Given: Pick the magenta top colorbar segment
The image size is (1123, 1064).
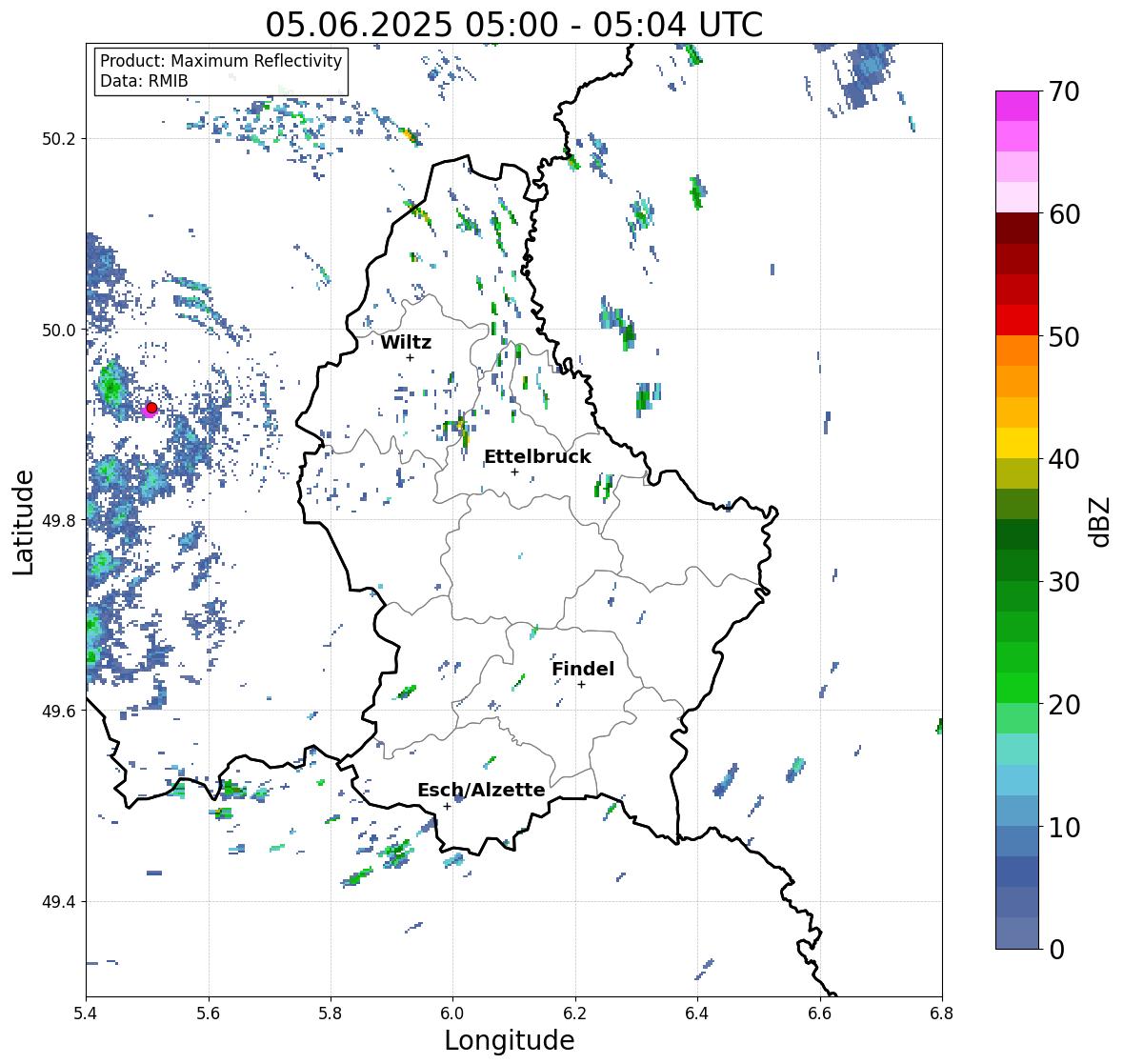Looking at the screenshot, I should pos(1017,106).
